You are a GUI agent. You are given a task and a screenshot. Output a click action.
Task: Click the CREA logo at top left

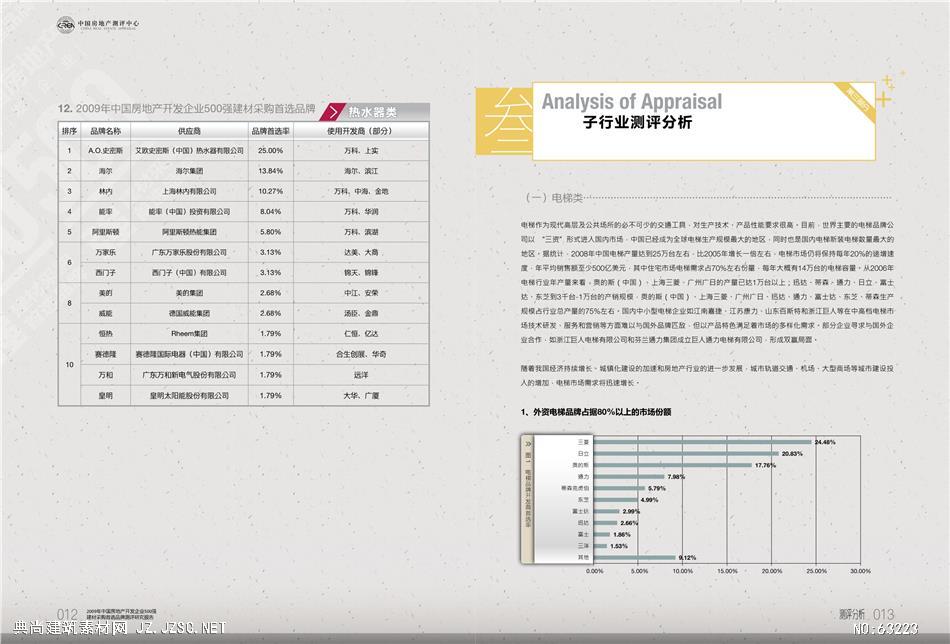point(66,25)
